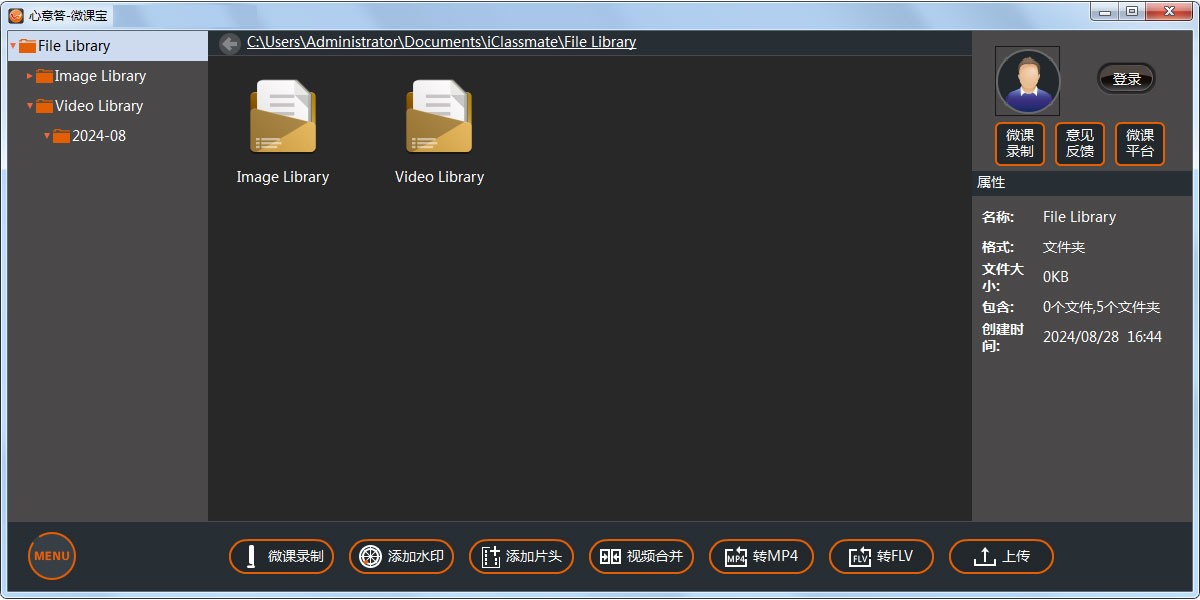Minimize the 心意答-微课宝 window
Screen dimensions: 1200x600
1104,11
